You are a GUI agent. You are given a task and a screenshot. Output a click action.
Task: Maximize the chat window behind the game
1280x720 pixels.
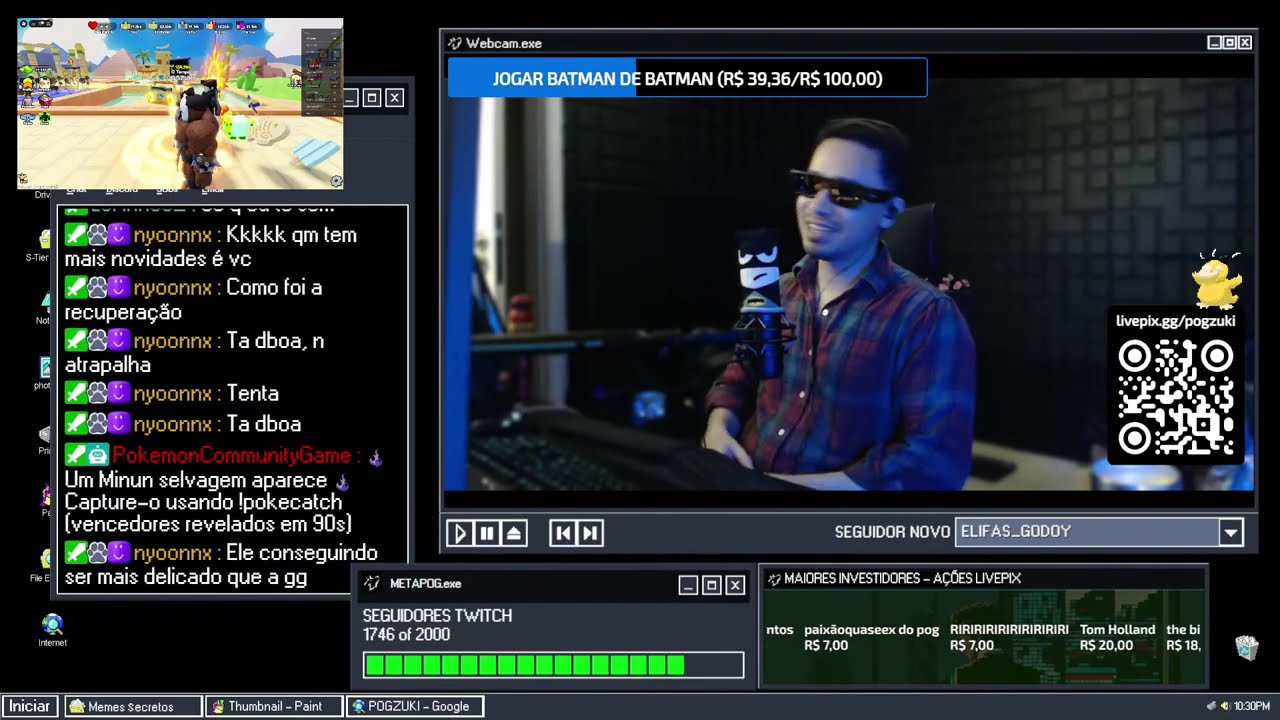tap(372, 97)
